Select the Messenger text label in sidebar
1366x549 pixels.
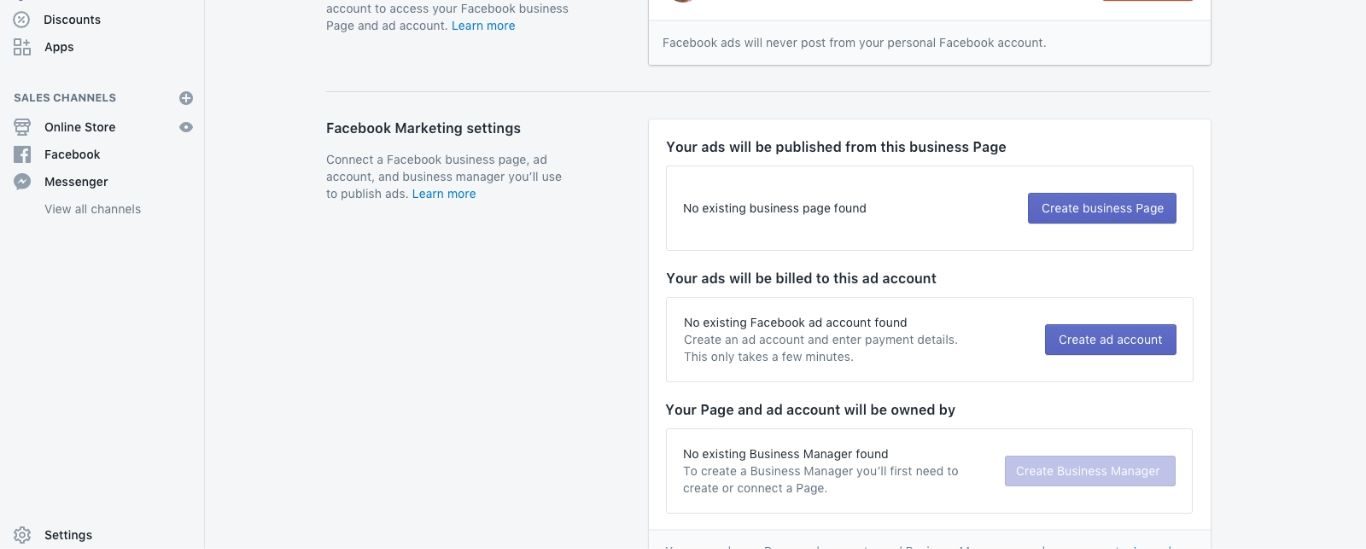coord(76,182)
